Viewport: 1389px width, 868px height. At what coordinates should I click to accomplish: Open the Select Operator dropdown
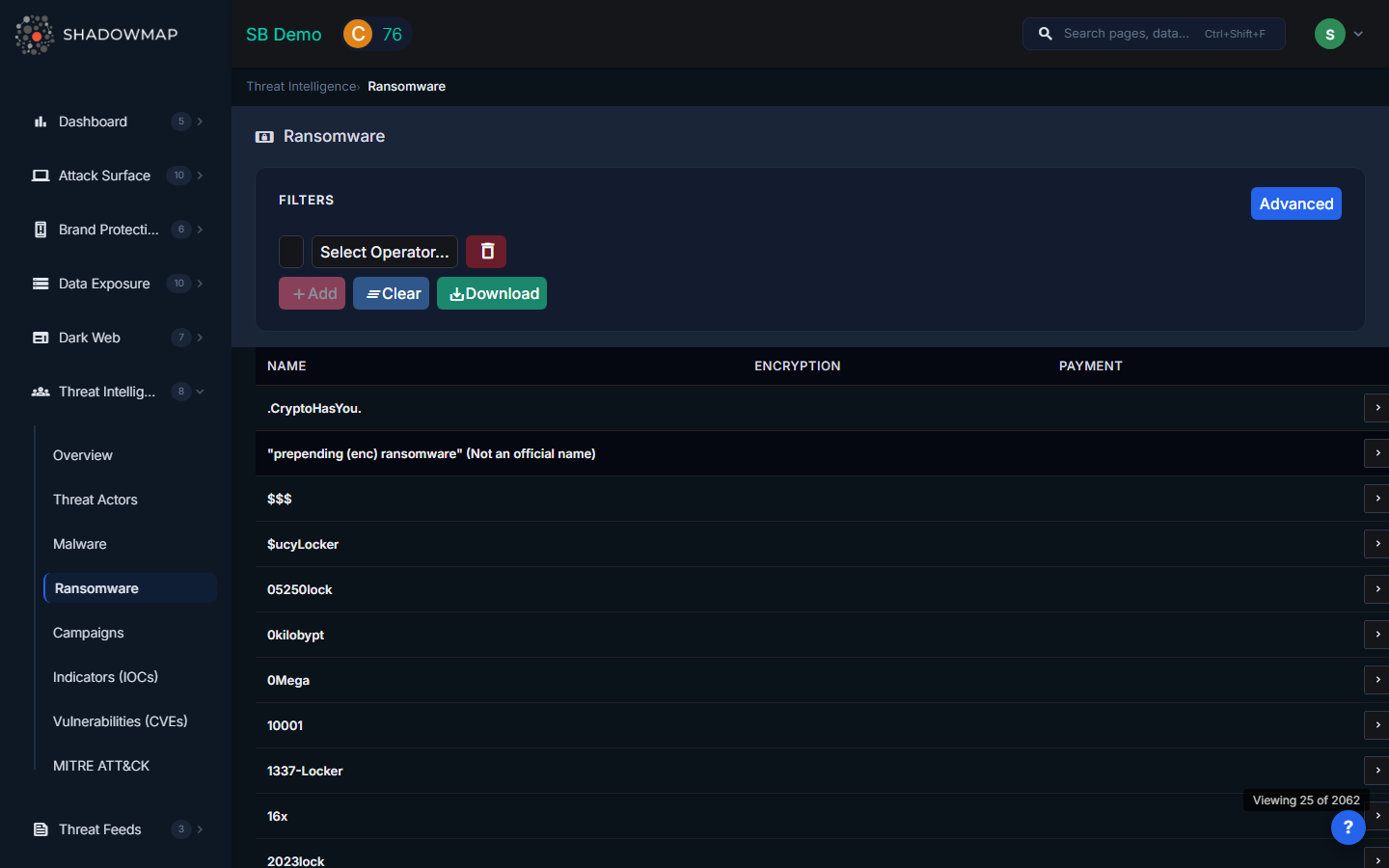[384, 252]
